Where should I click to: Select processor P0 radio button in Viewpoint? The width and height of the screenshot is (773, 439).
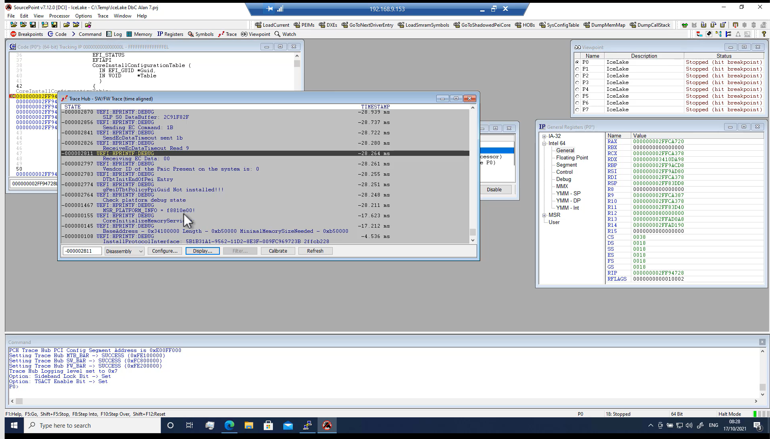577,63
